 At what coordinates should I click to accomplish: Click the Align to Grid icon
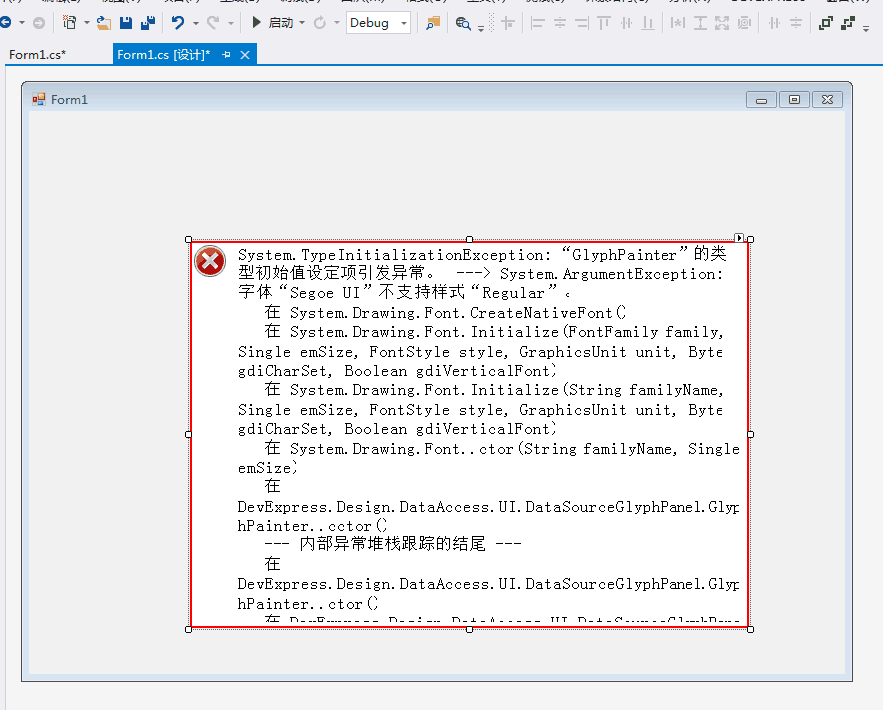(x=508, y=23)
